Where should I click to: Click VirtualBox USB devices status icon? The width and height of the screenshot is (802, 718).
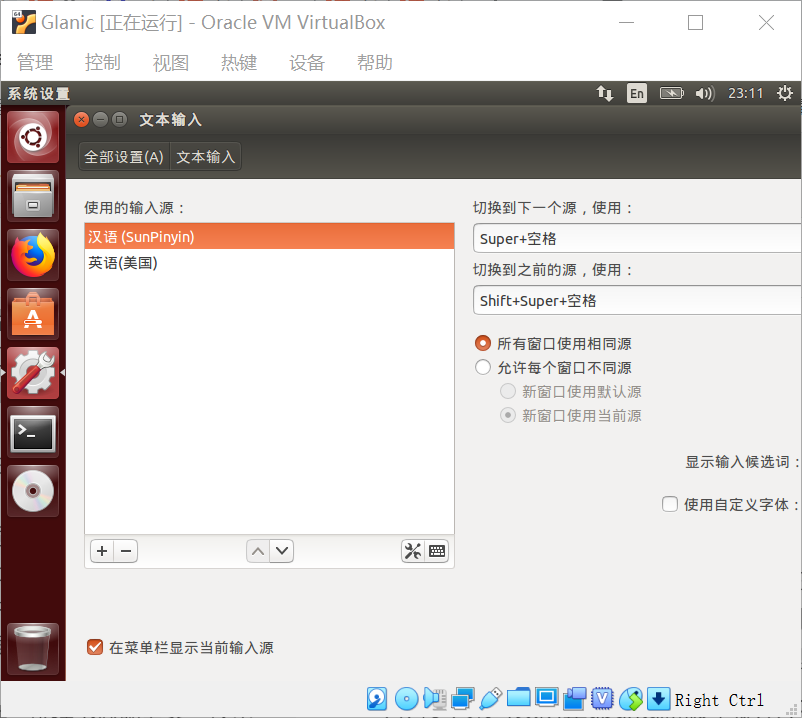[x=491, y=699]
